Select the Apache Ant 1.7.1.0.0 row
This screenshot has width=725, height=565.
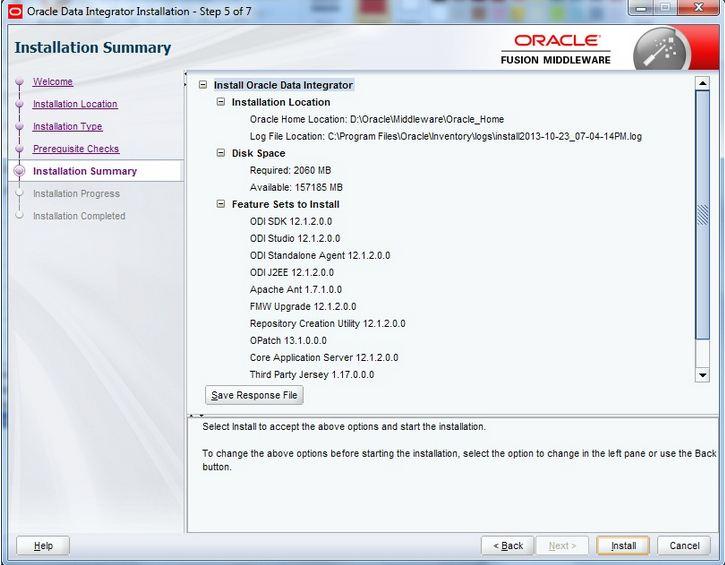click(x=296, y=290)
